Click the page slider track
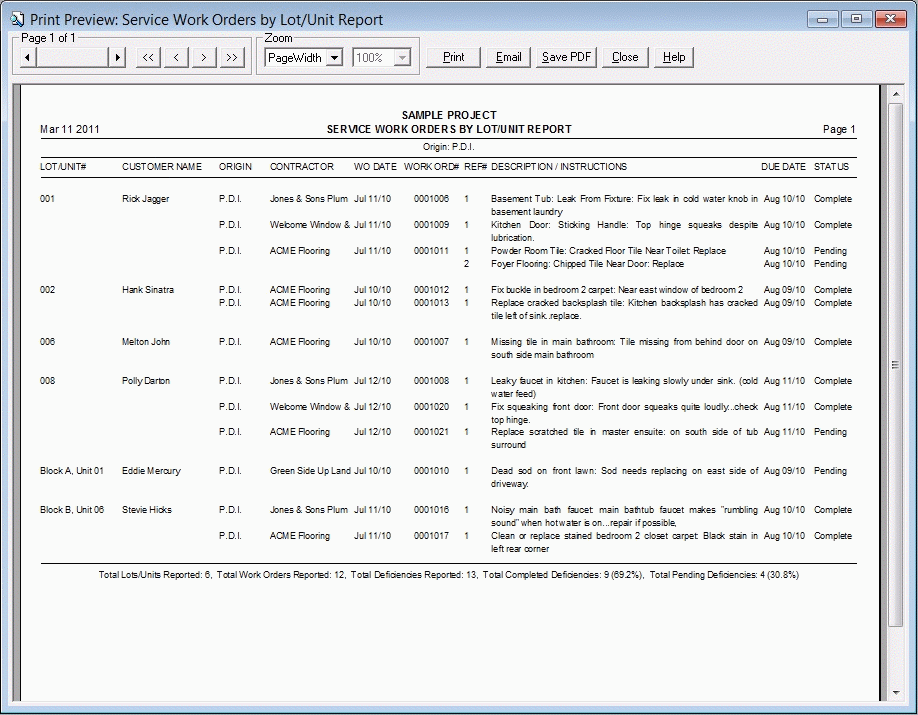The height and width of the screenshot is (715, 918). tap(73, 57)
